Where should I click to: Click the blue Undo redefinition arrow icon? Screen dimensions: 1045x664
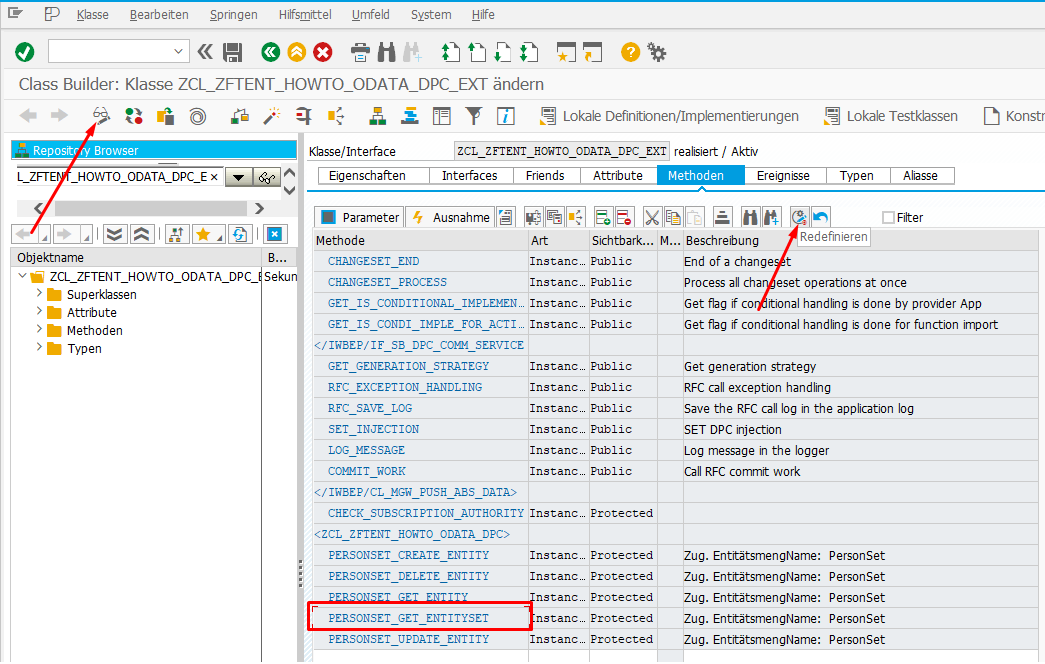[x=820, y=217]
